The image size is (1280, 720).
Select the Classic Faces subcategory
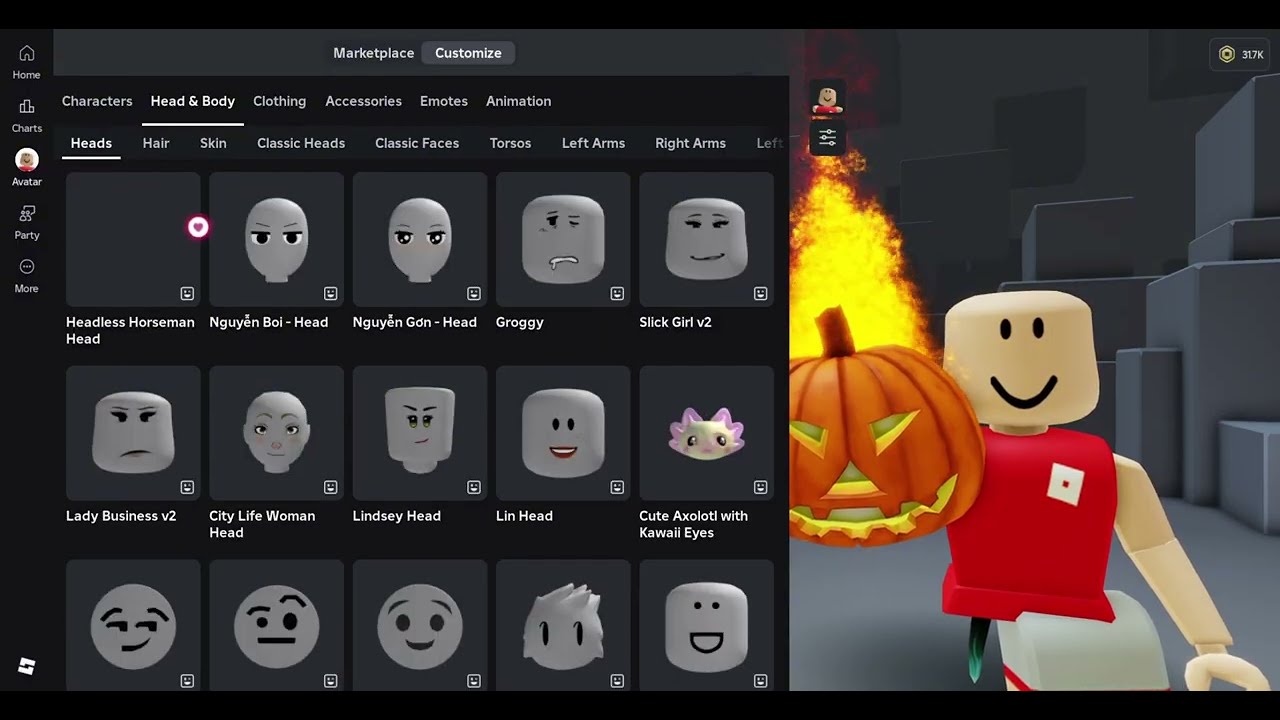tap(417, 143)
